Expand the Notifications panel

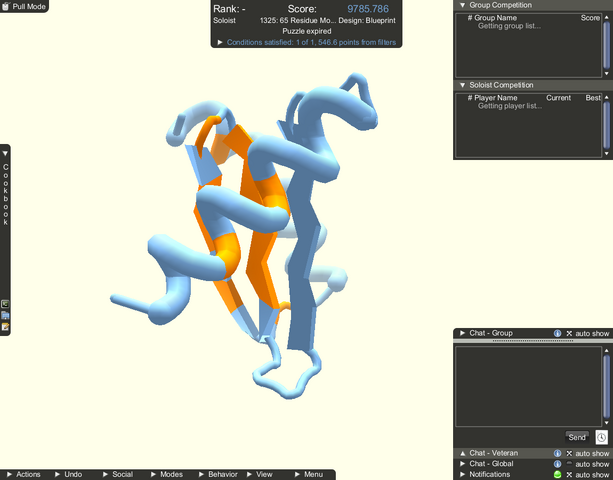click(463, 474)
